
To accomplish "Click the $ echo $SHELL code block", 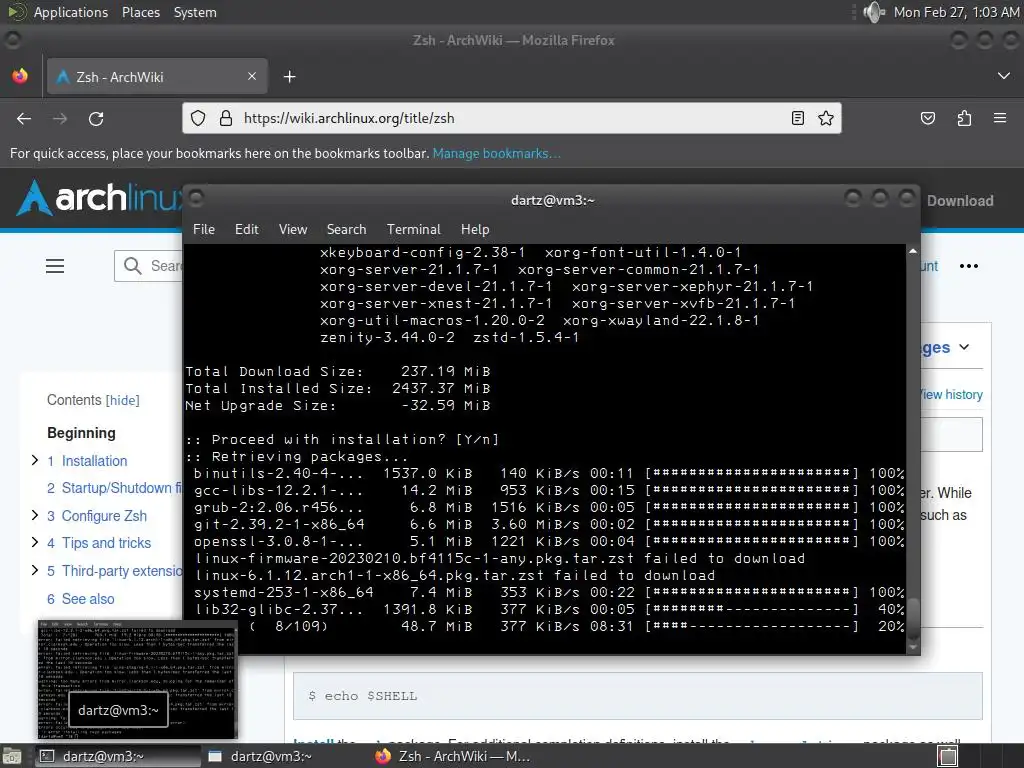I will coord(637,696).
